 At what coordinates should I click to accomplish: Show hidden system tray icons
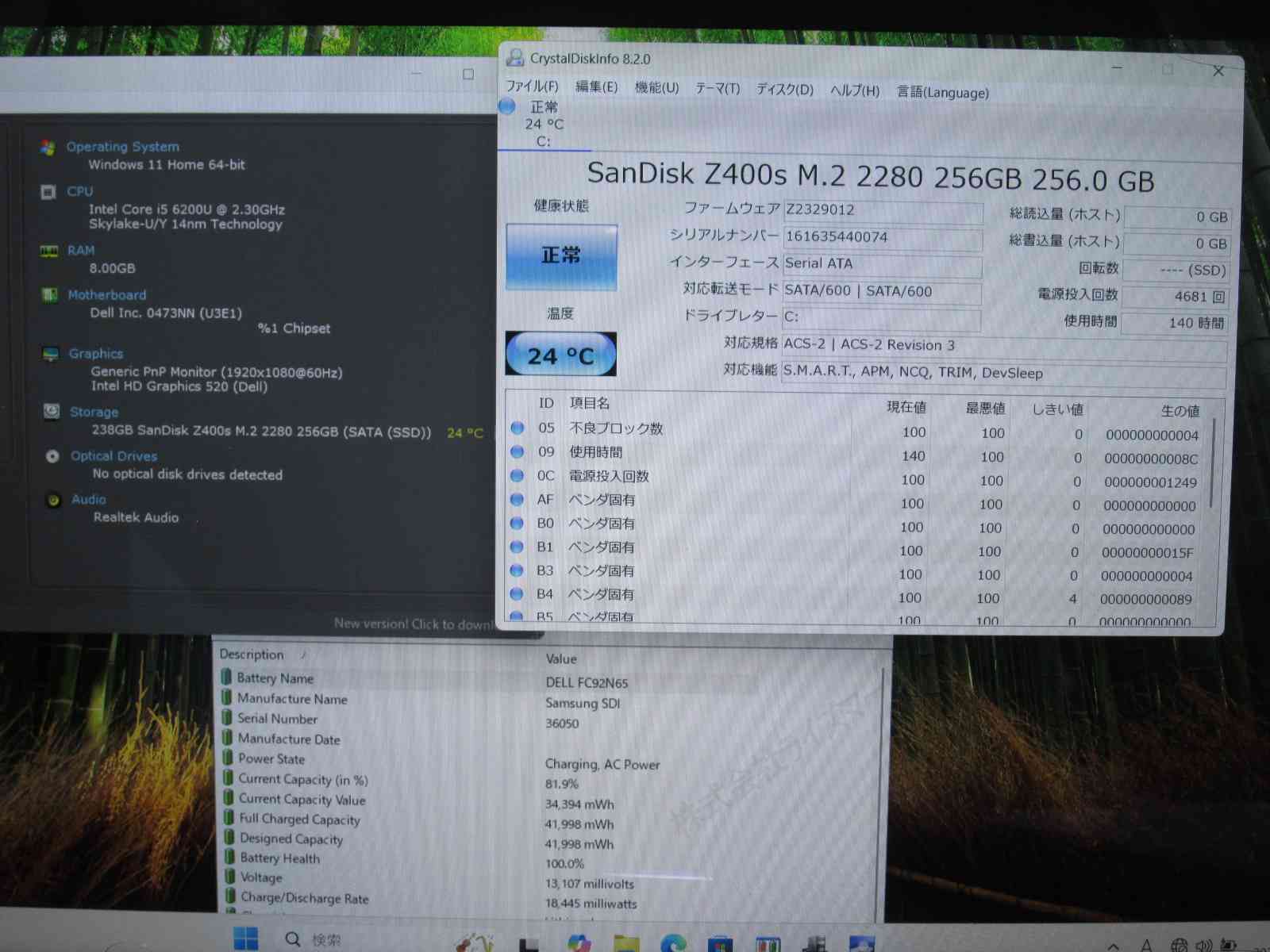(x=1114, y=946)
